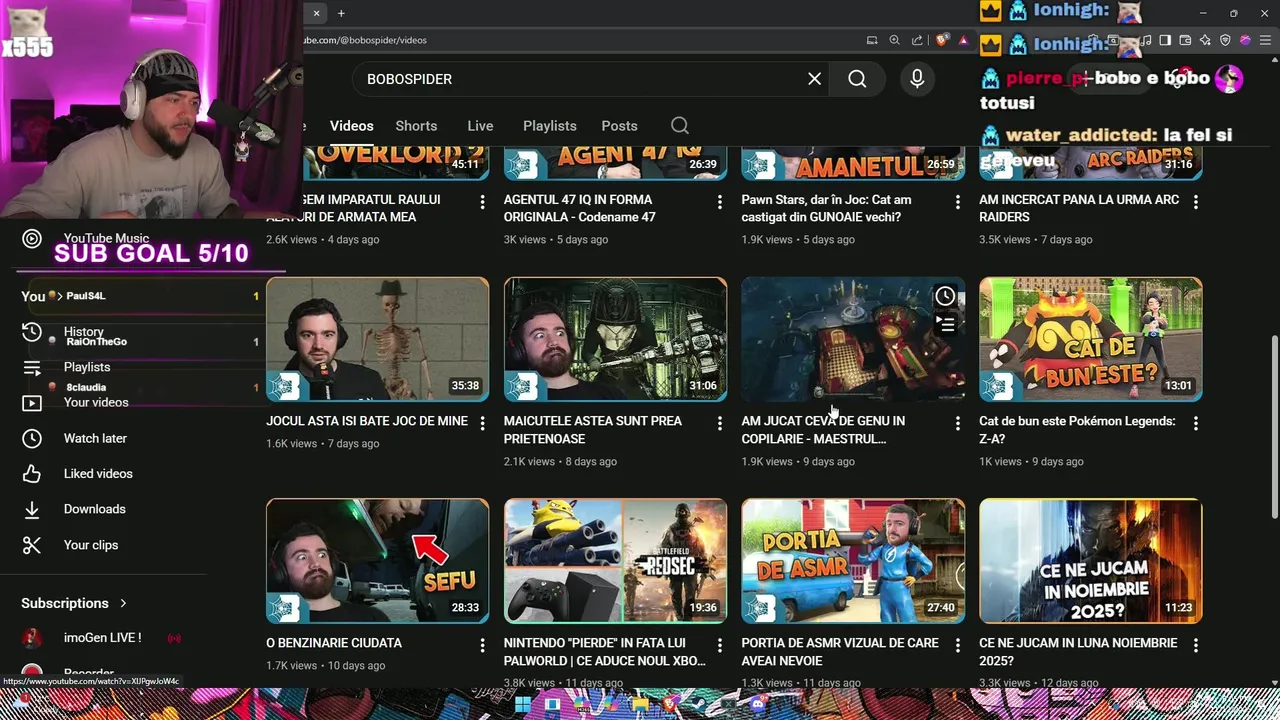
Task: Click the skeleton thumbnail with 35:38 duration
Action: (x=377, y=339)
